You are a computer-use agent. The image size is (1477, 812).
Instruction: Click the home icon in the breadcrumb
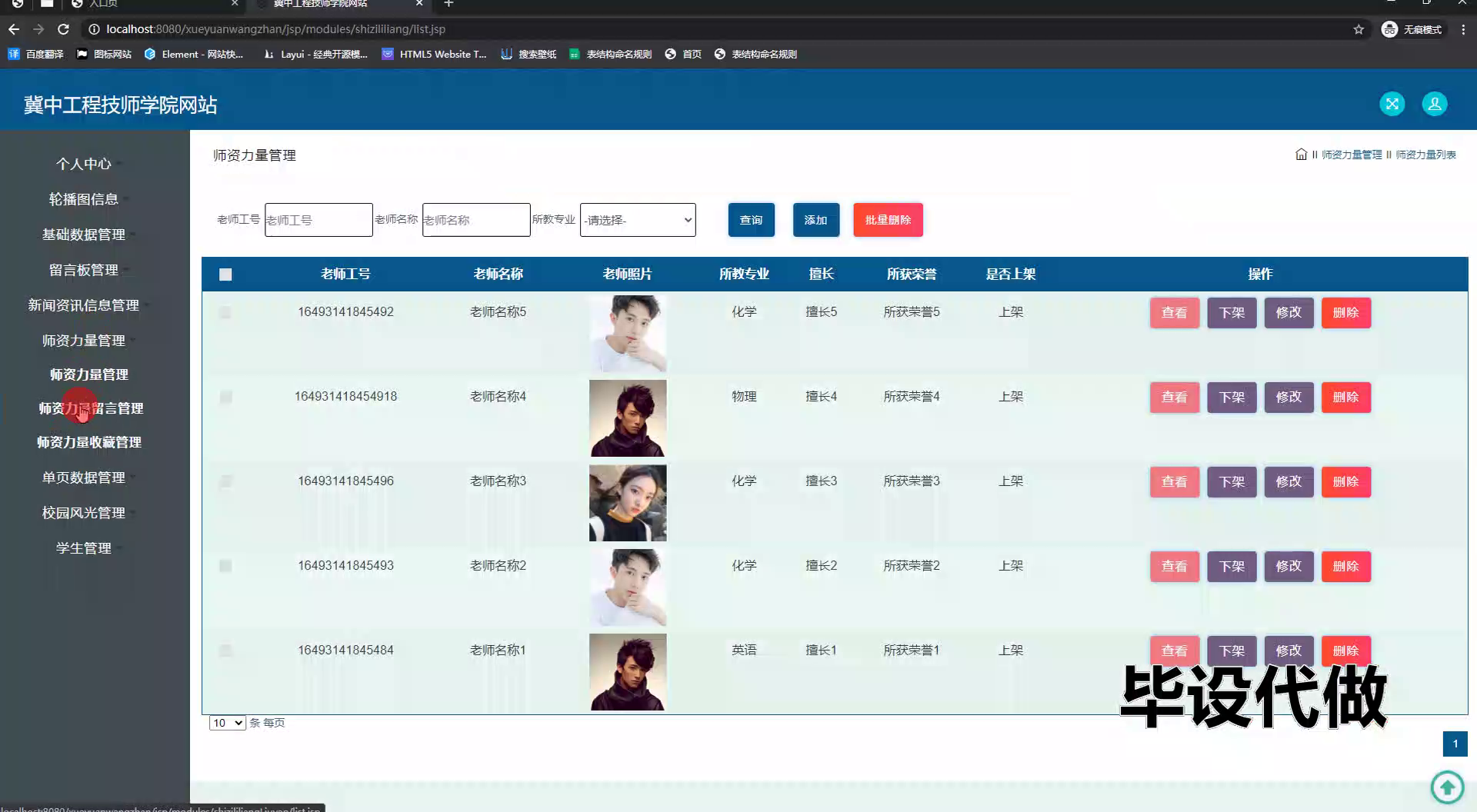(1301, 154)
